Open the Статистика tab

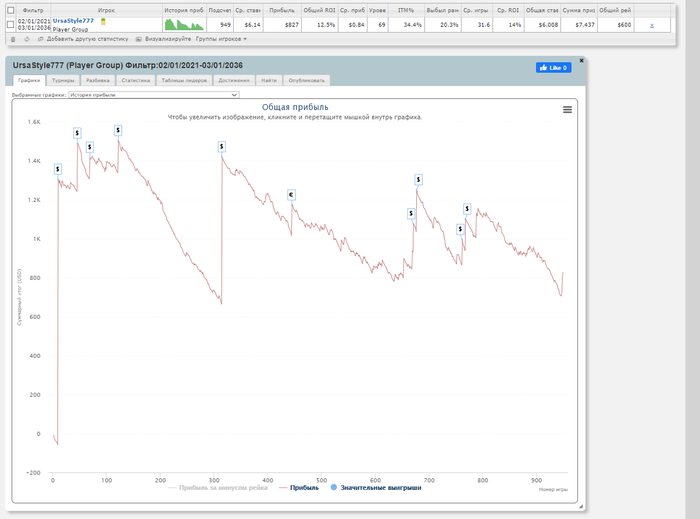tap(136, 80)
